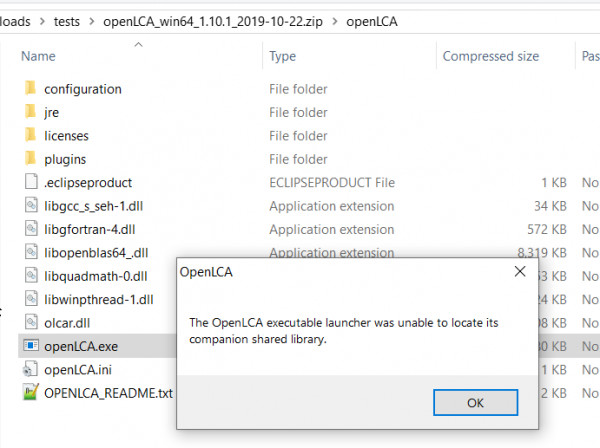Click the openLCA.exe application icon

point(31,345)
